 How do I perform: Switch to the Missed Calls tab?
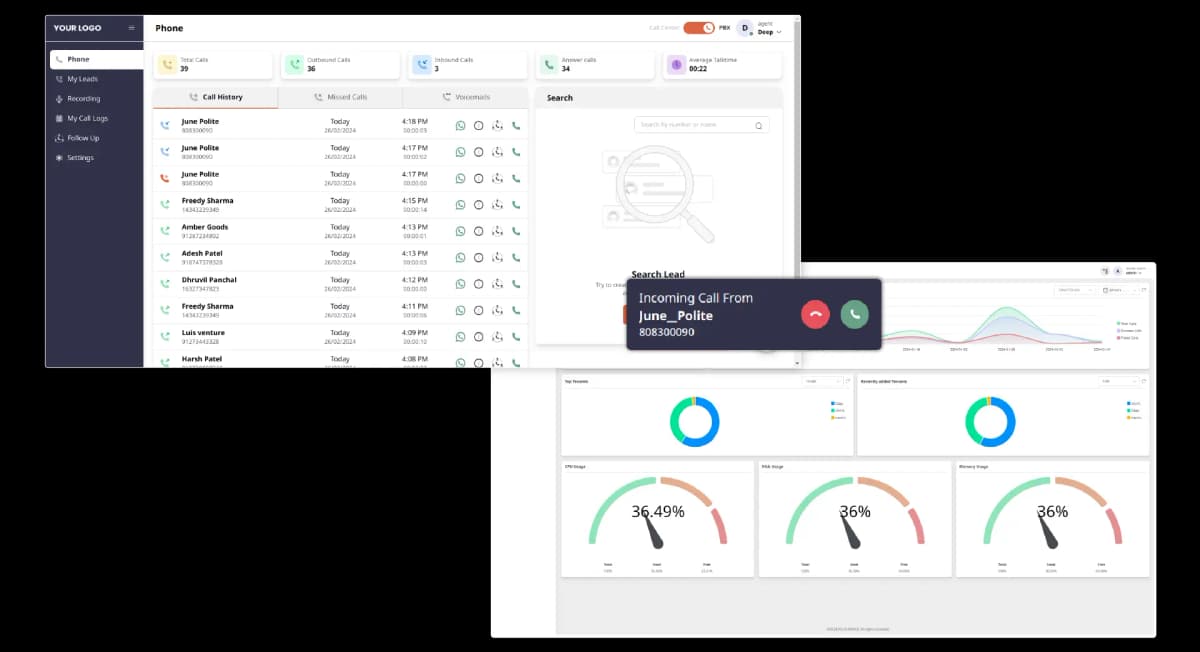340,97
